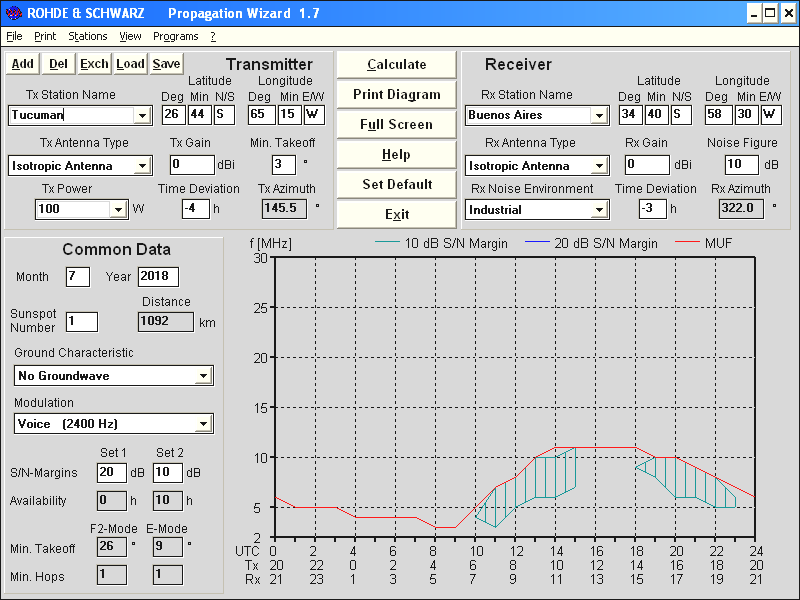The image size is (800, 600).
Task: Click the Tx Azimuth value 145.5
Action: click(284, 209)
